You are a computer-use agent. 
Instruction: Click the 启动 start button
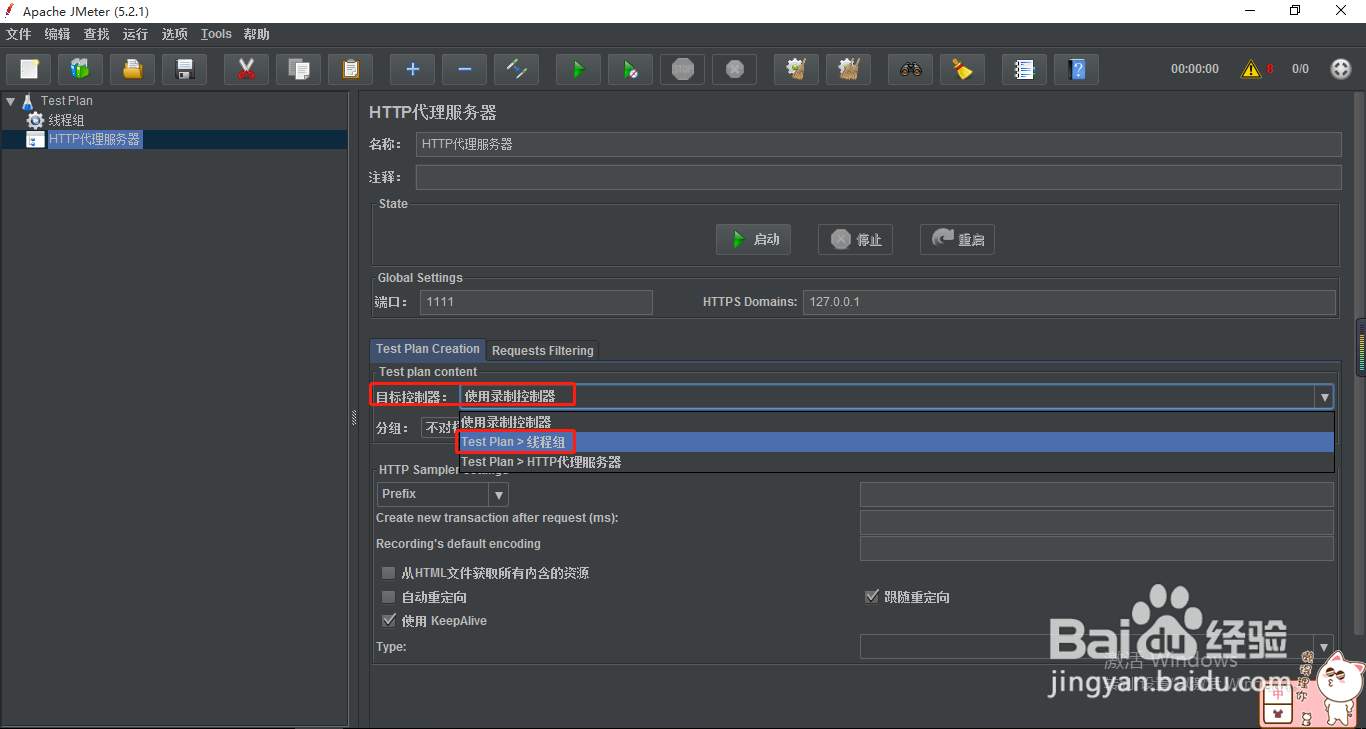coord(754,240)
